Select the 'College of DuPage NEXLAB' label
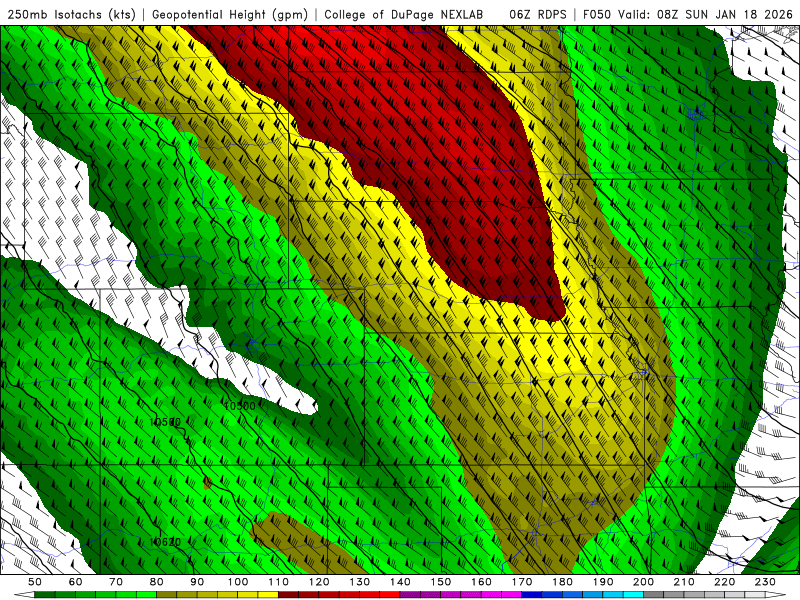Image resolution: width=800 pixels, height=600 pixels. tap(403, 14)
